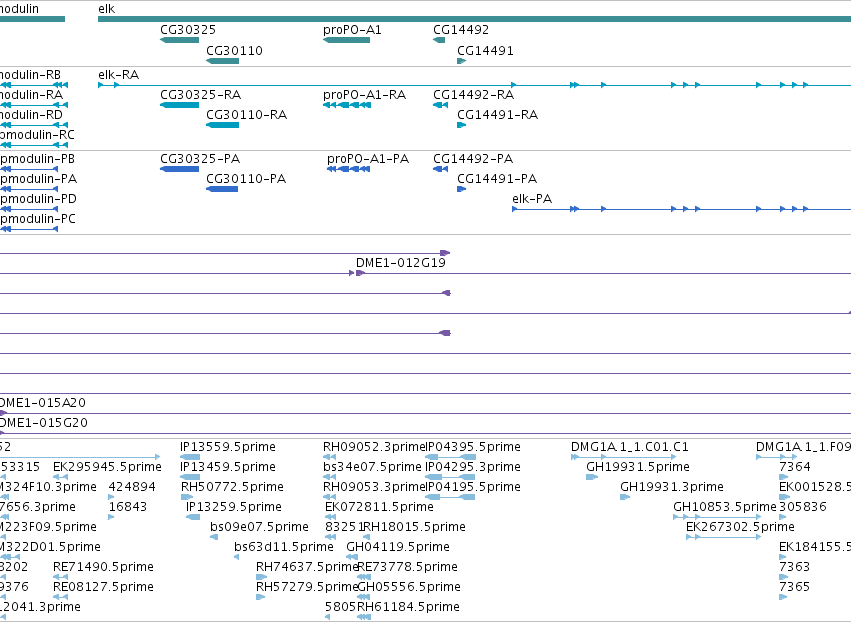Select the 424894 EST label
The height and width of the screenshot is (622, 851).
tap(132, 487)
